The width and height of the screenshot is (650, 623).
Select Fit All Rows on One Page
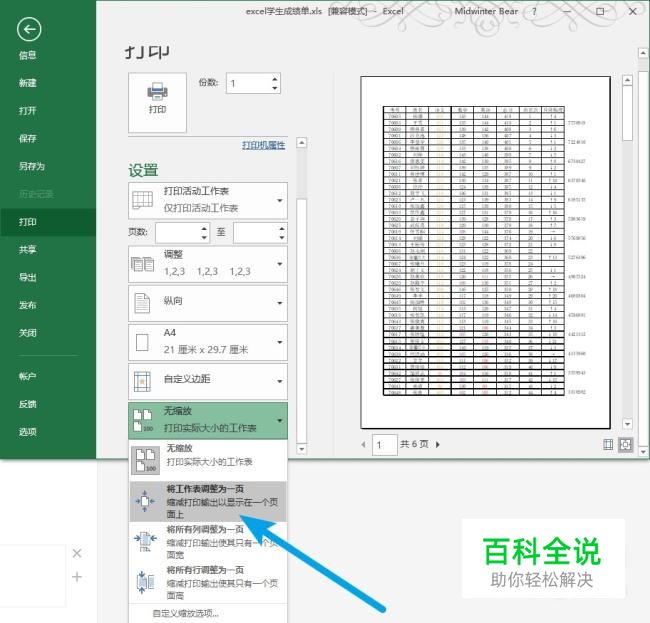[208, 582]
